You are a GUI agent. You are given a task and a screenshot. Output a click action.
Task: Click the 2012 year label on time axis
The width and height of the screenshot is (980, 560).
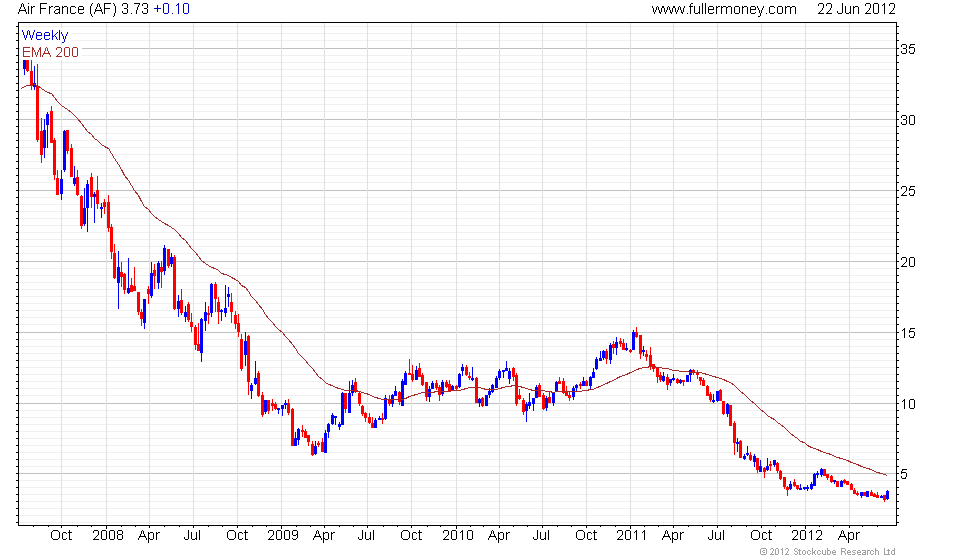[x=807, y=536]
